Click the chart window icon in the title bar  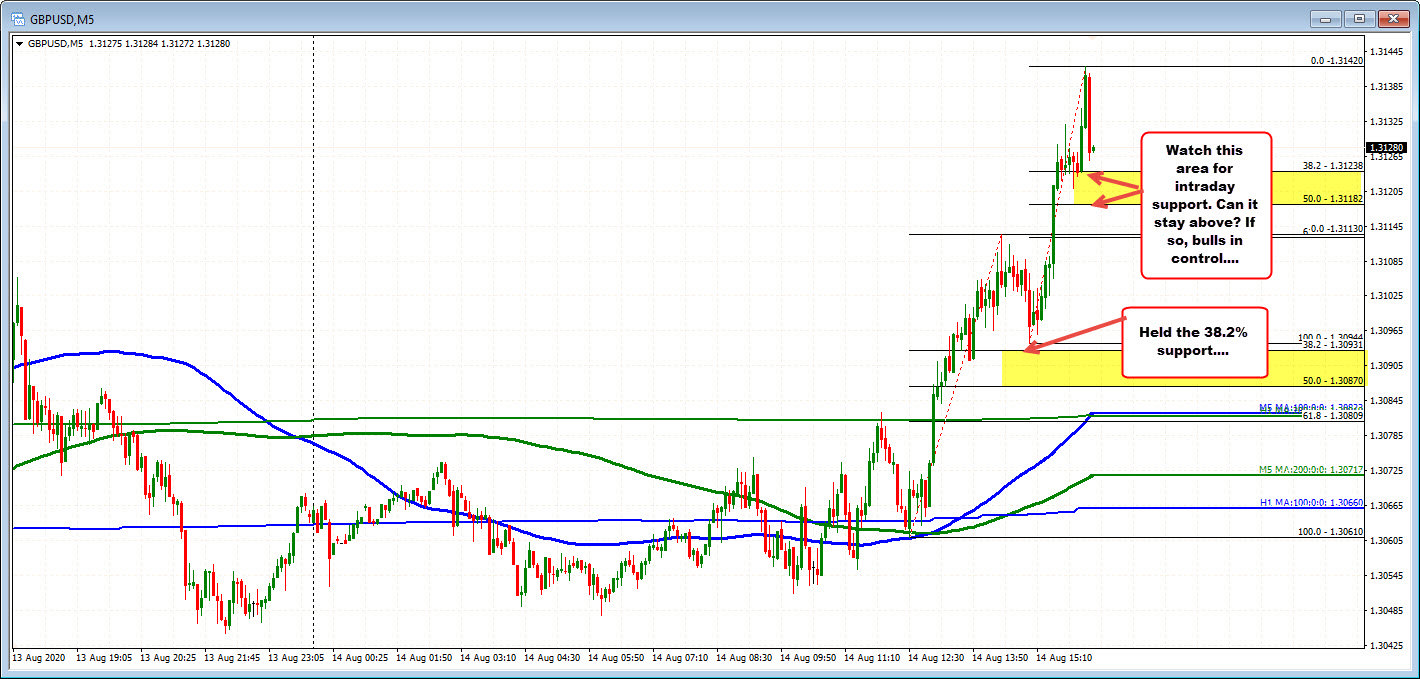point(18,18)
